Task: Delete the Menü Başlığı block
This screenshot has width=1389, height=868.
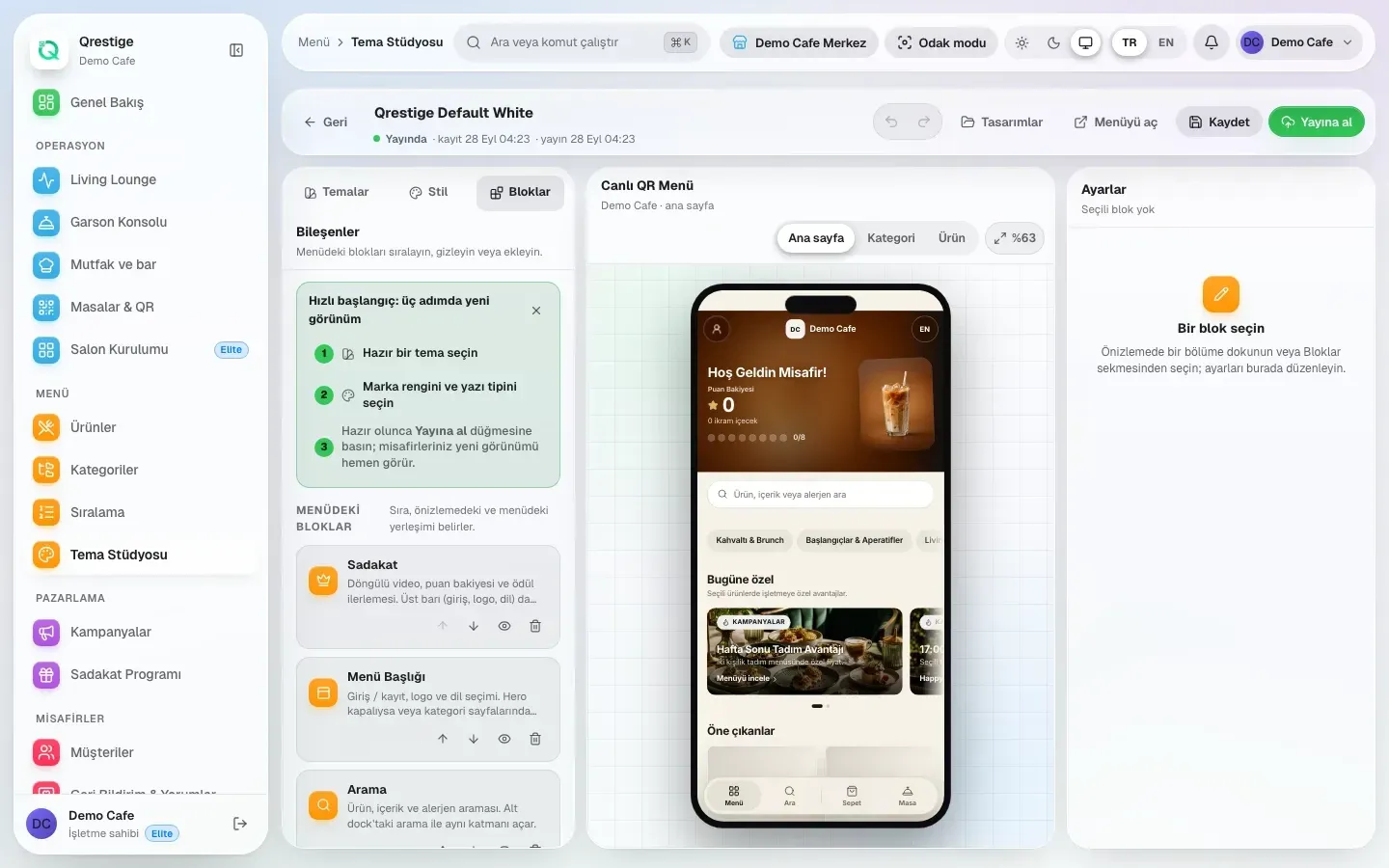Action: [535, 739]
